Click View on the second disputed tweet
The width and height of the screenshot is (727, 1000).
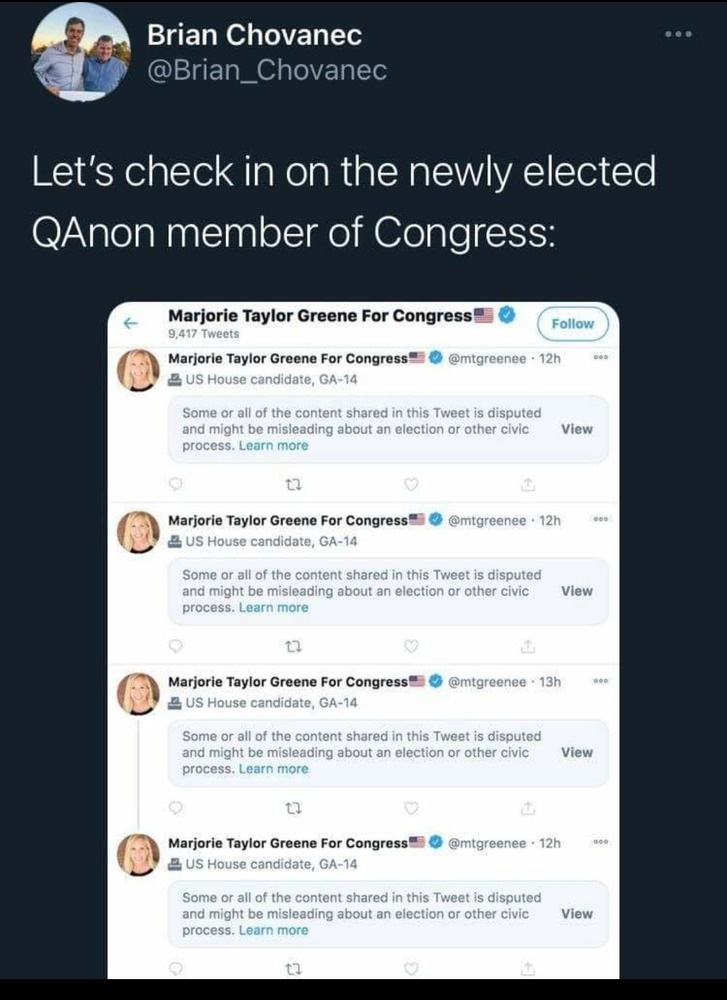577,591
